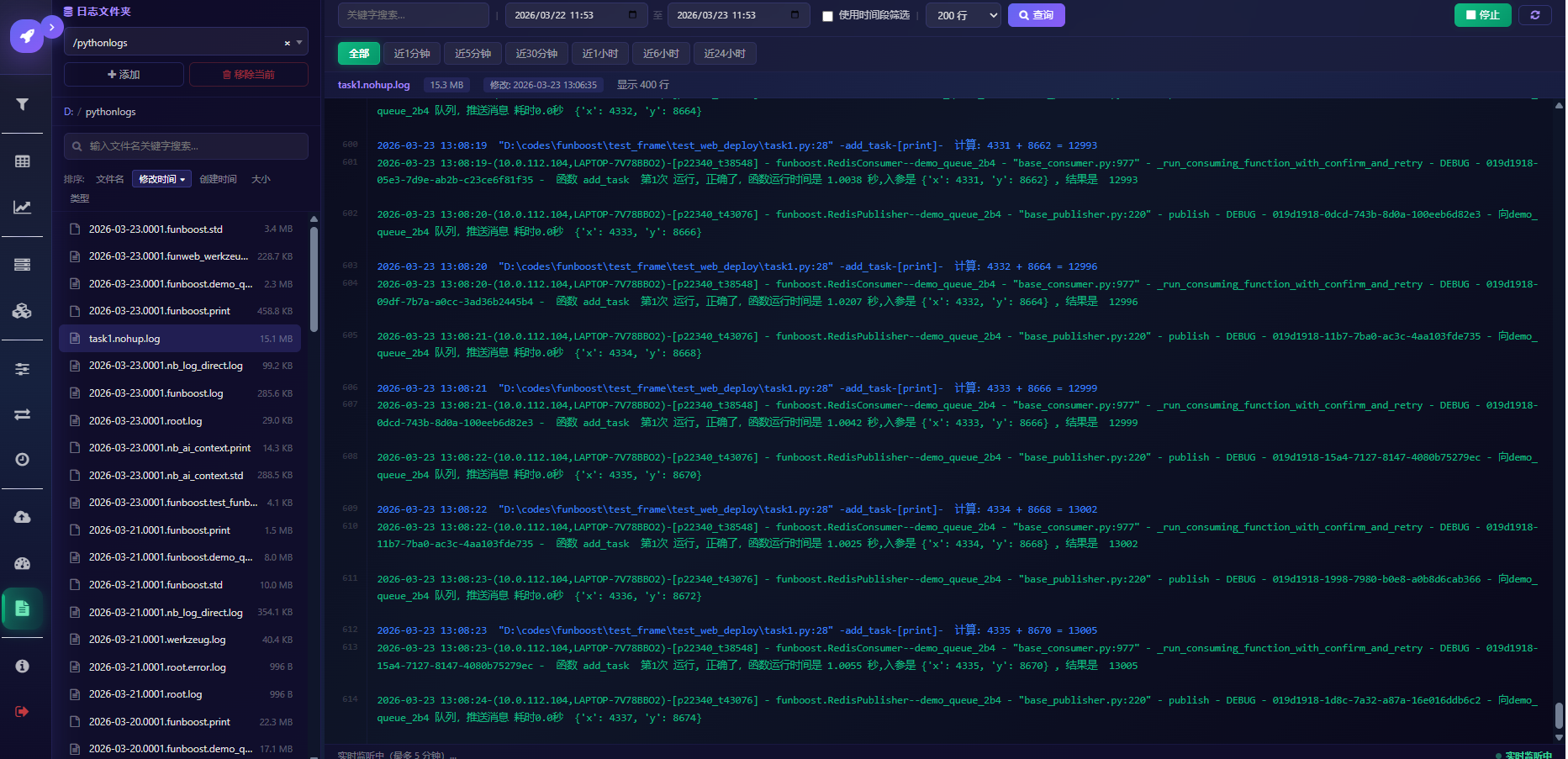Viewport: 1568px width, 759px height.
Task: Select the 近5分钟 time filter
Action: click(x=473, y=54)
